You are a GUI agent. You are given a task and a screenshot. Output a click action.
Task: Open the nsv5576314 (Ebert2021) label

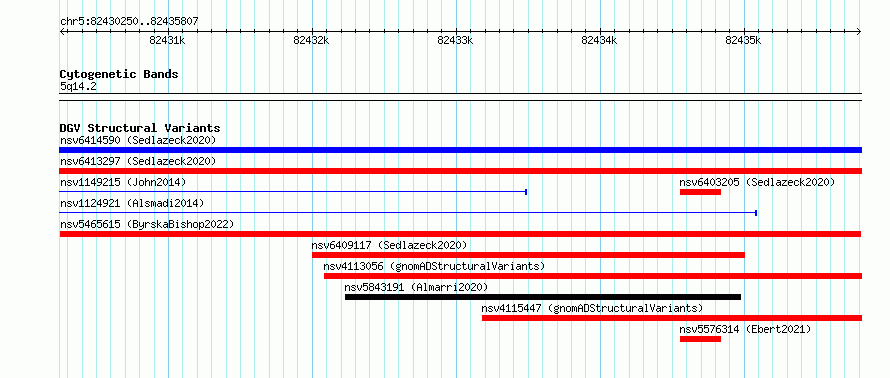[745, 329]
